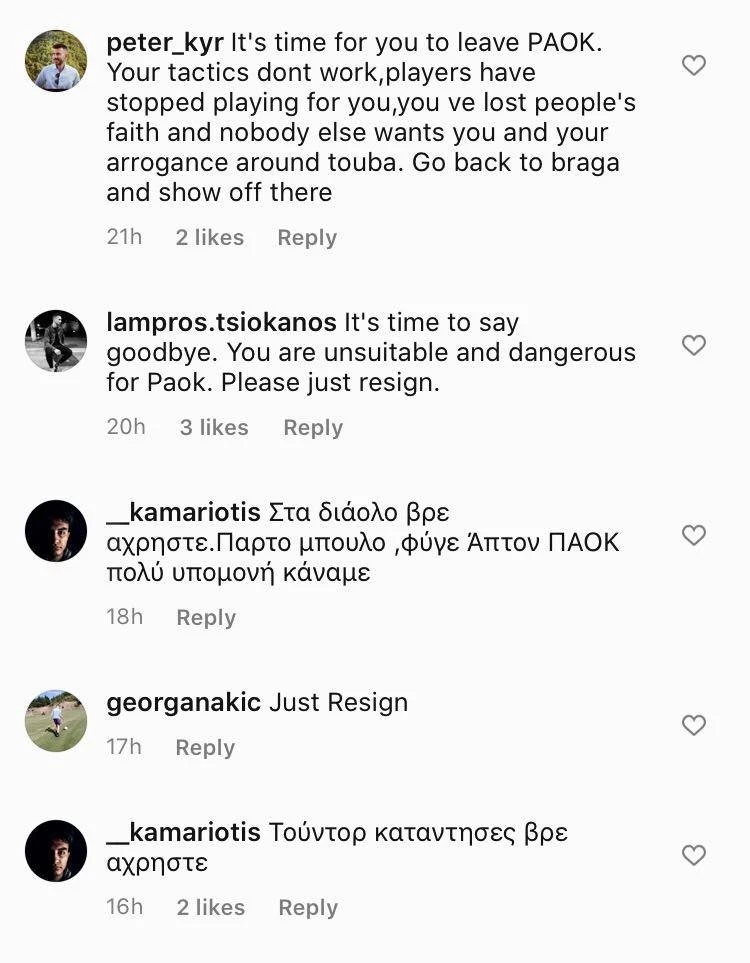Open georganakic's profile avatar
750x963 pixels.
pyautogui.click(x=55, y=721)
